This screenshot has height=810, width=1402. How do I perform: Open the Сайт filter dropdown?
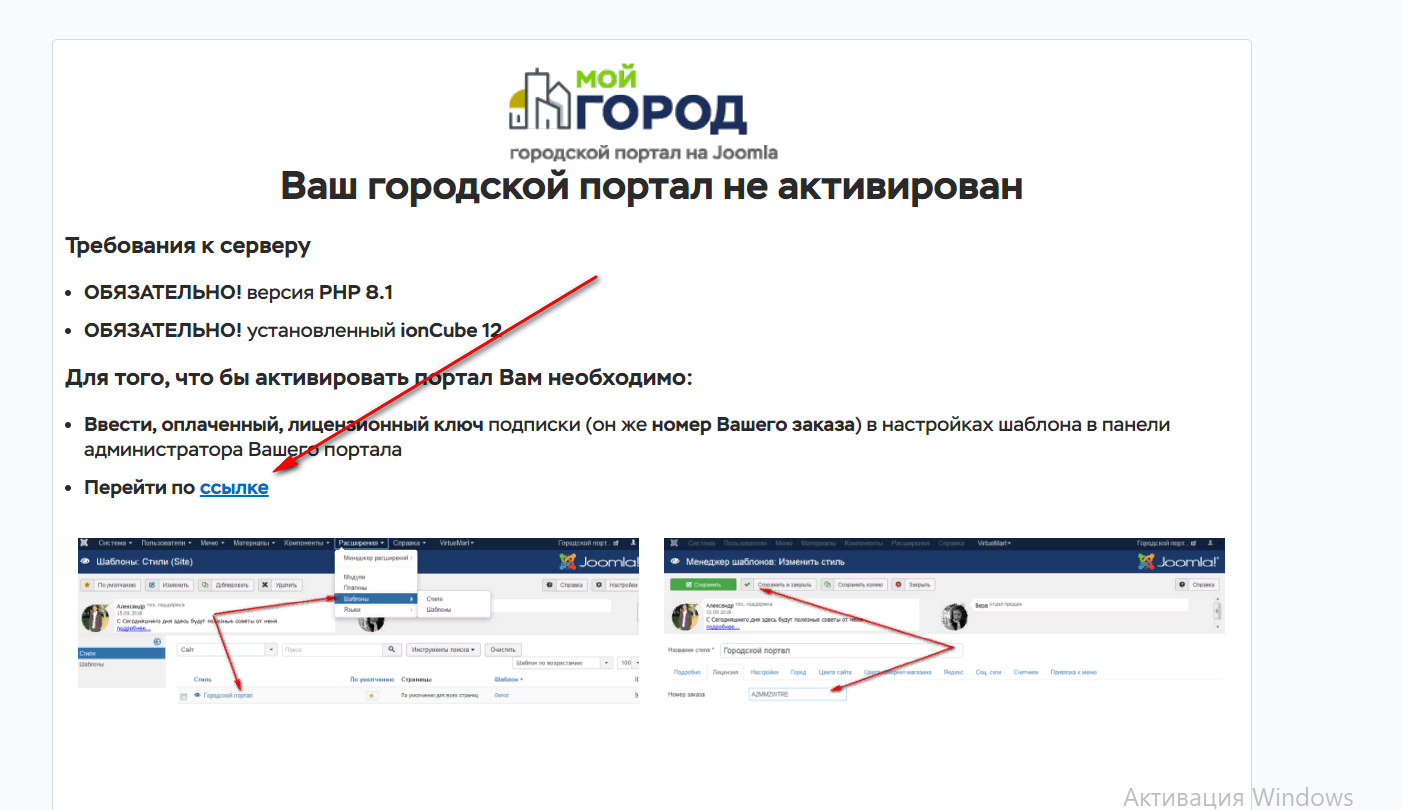coord(227,649)
